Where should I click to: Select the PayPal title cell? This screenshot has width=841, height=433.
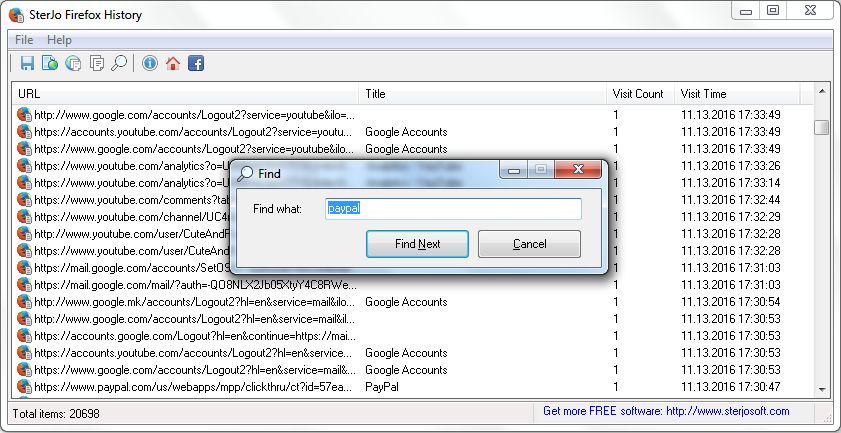tap(382, 386)
